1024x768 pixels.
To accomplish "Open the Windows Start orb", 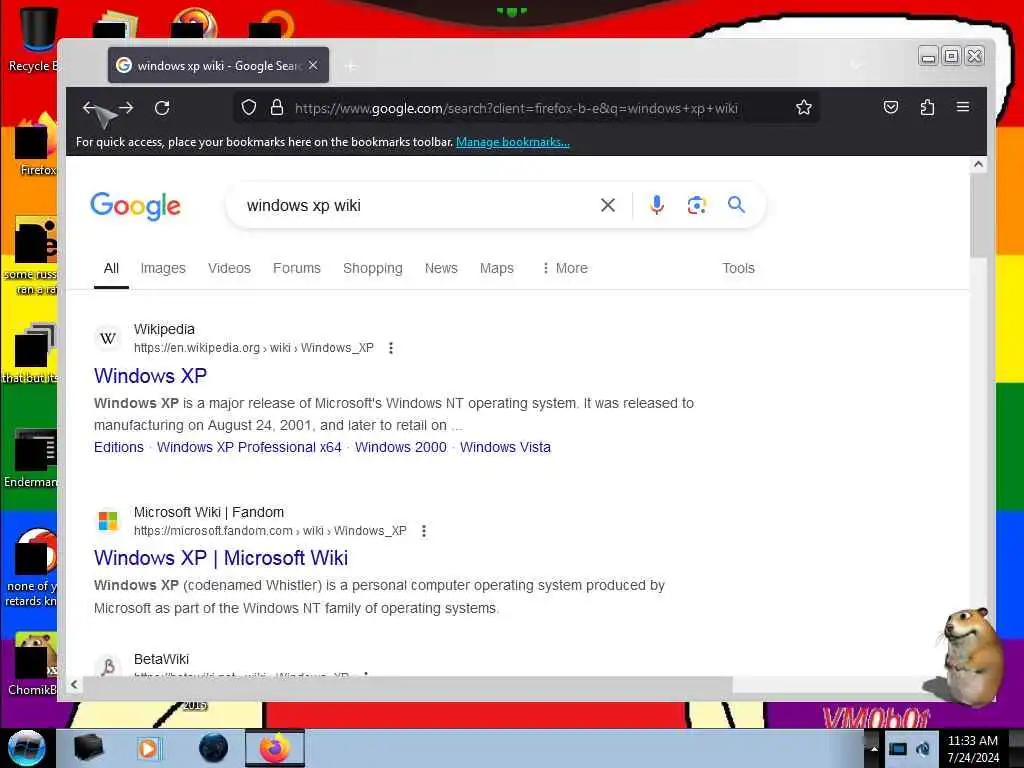I will tap(26, 748).
